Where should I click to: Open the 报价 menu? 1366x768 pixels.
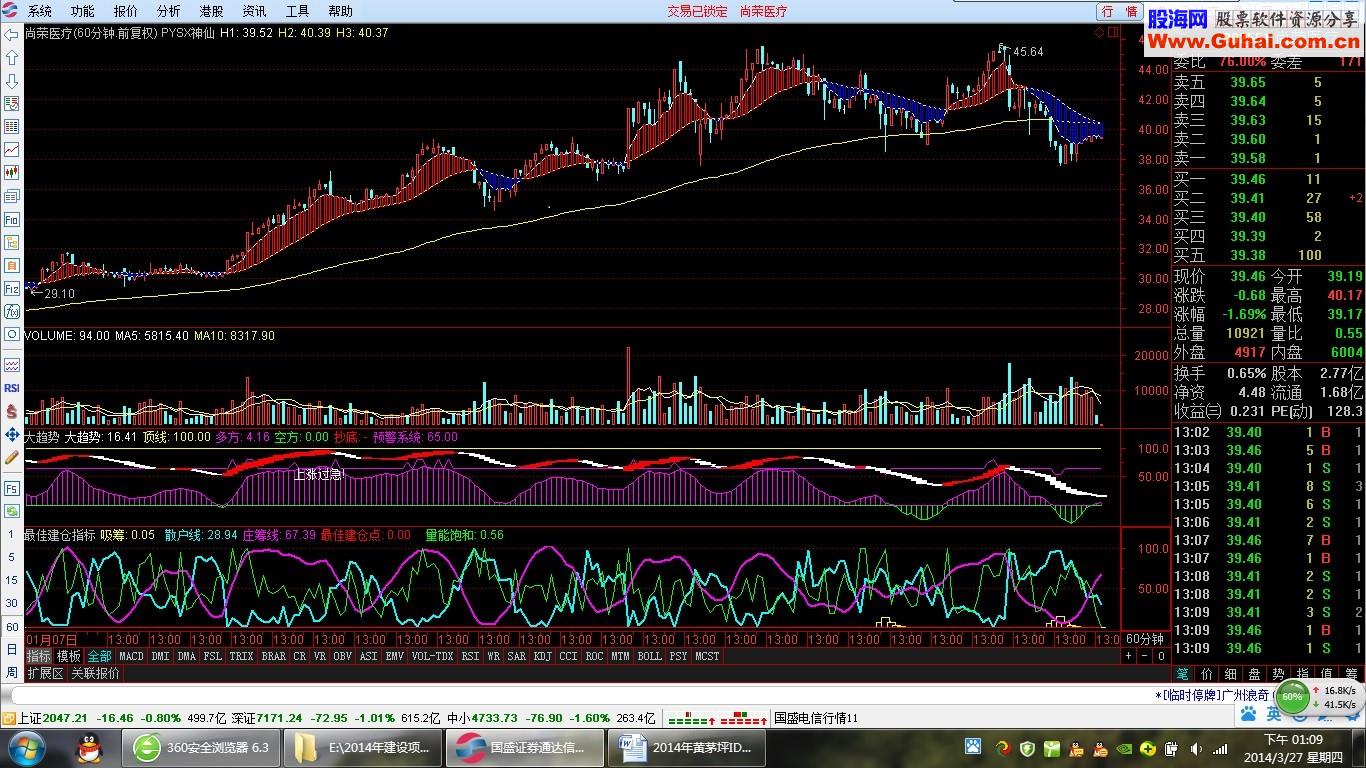tap(126, 11)
